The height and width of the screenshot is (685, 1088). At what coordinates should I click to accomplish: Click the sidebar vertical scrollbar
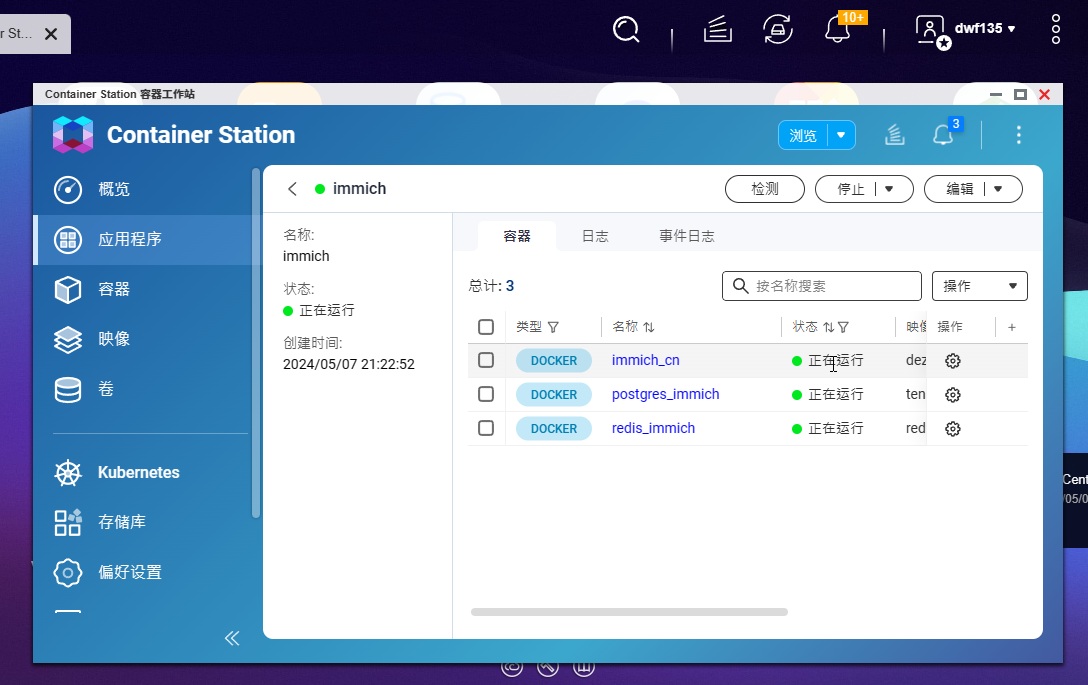tap(256, 343)
